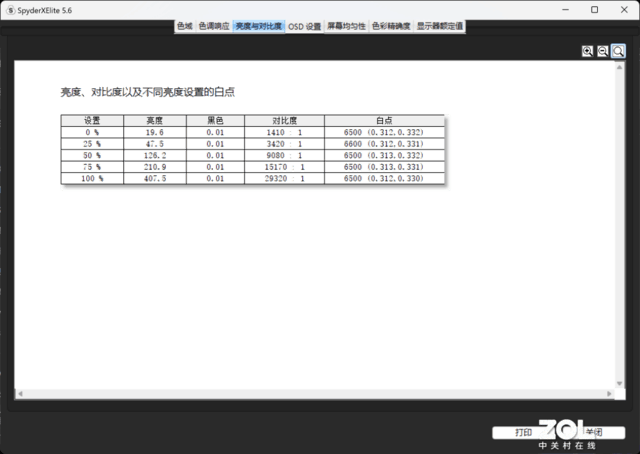
Task: Click brightness value 47.5
Action: tap(155, 144)
